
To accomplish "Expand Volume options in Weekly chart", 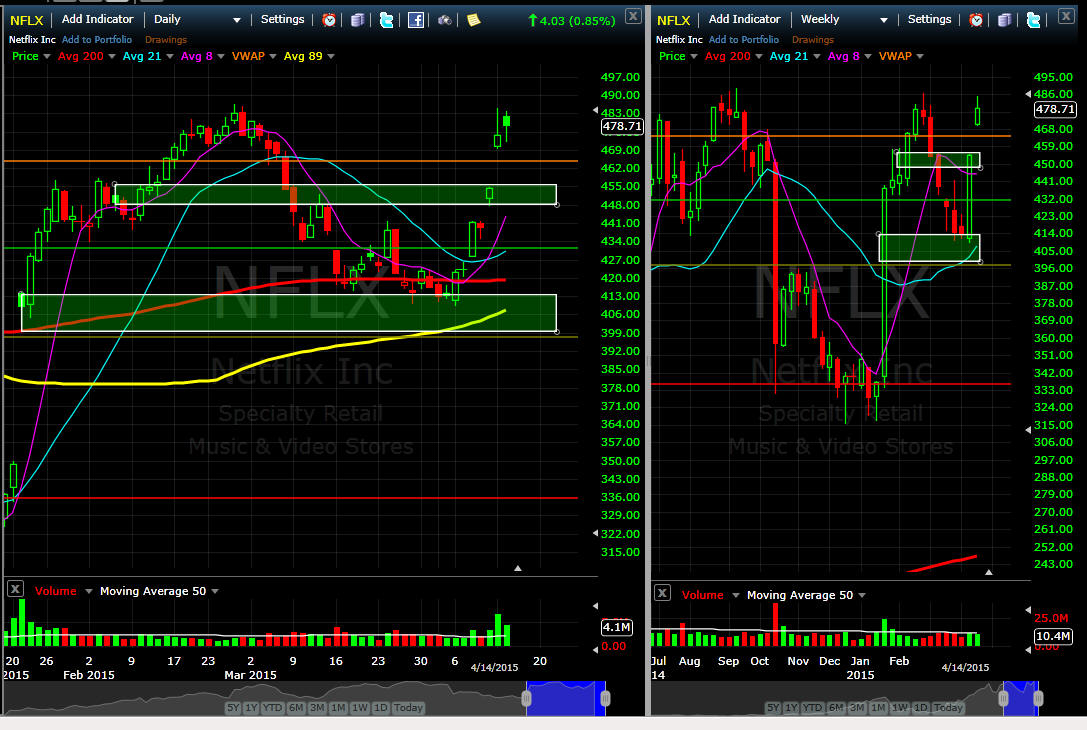I will coord(736,595).
